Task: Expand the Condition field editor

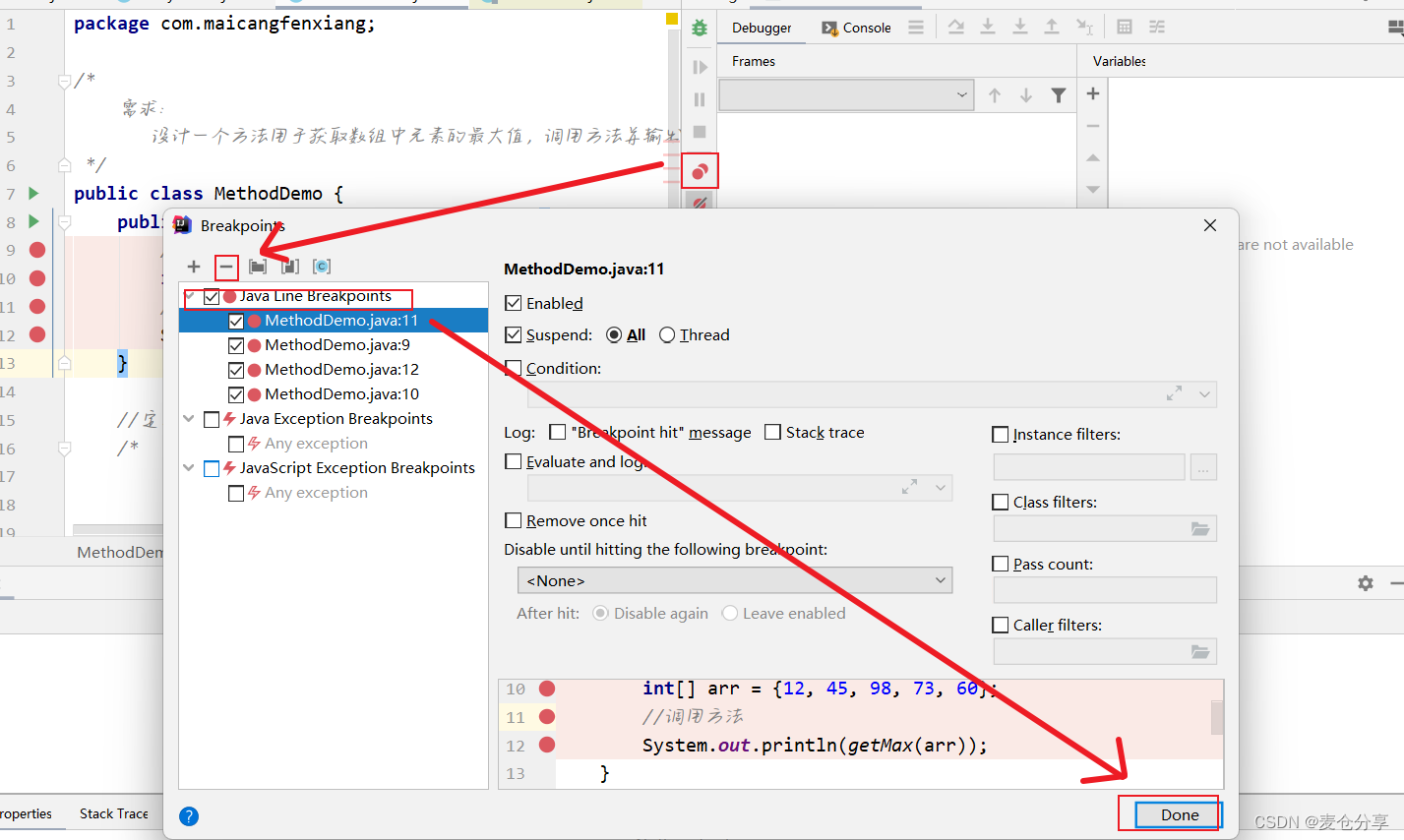Action: point(1174,393)
